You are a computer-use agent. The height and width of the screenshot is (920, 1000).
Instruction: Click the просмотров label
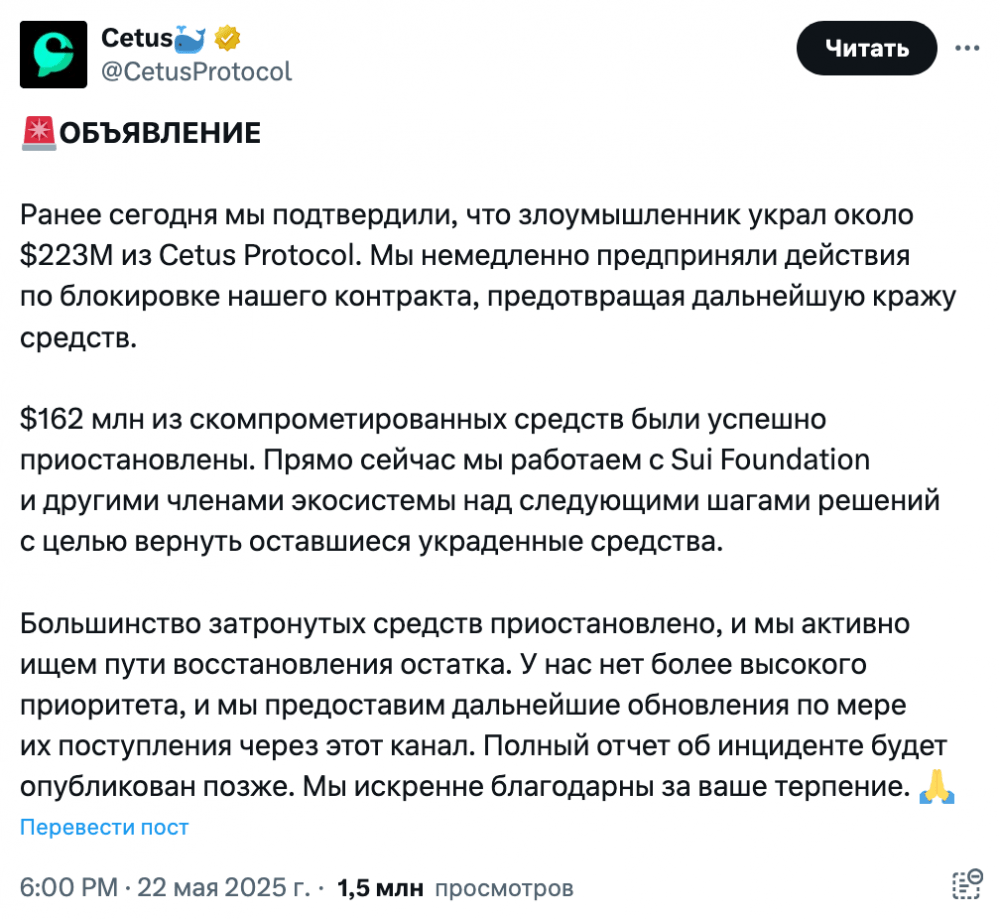[504, 888]
